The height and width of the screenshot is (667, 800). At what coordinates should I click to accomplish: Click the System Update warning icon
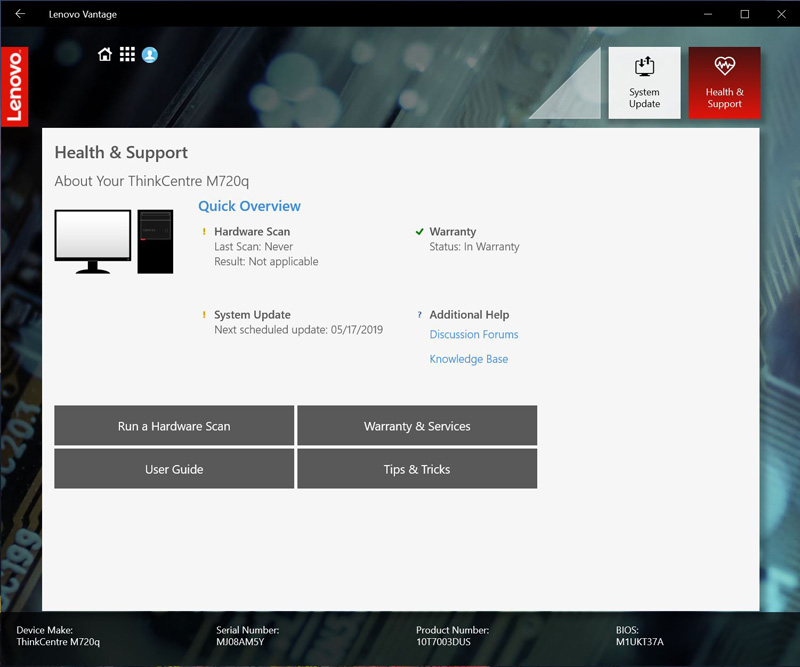click(x=204, y=315)
